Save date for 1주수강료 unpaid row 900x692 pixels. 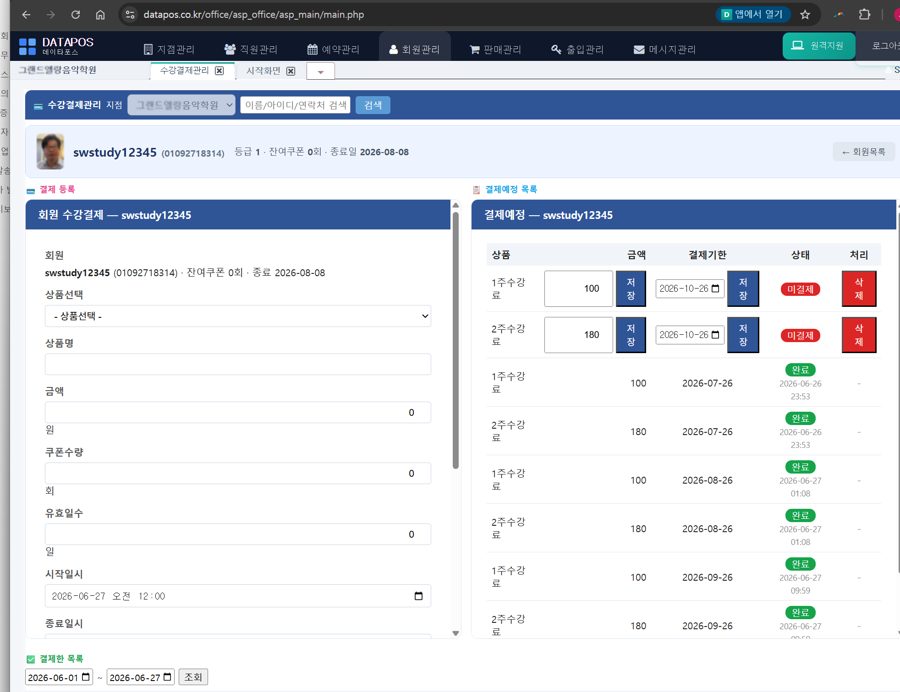tap(743, 289)
